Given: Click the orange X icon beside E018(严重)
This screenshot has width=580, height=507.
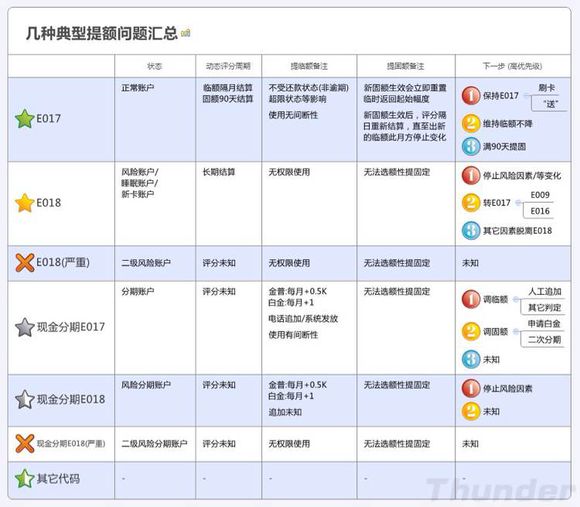Looking at the screenshot, I should coord(25,263).
